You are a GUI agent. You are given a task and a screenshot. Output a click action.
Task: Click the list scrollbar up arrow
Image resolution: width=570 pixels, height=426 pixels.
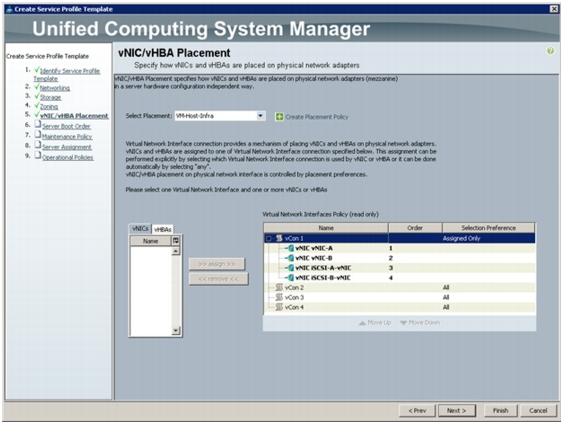click(176, 251)
